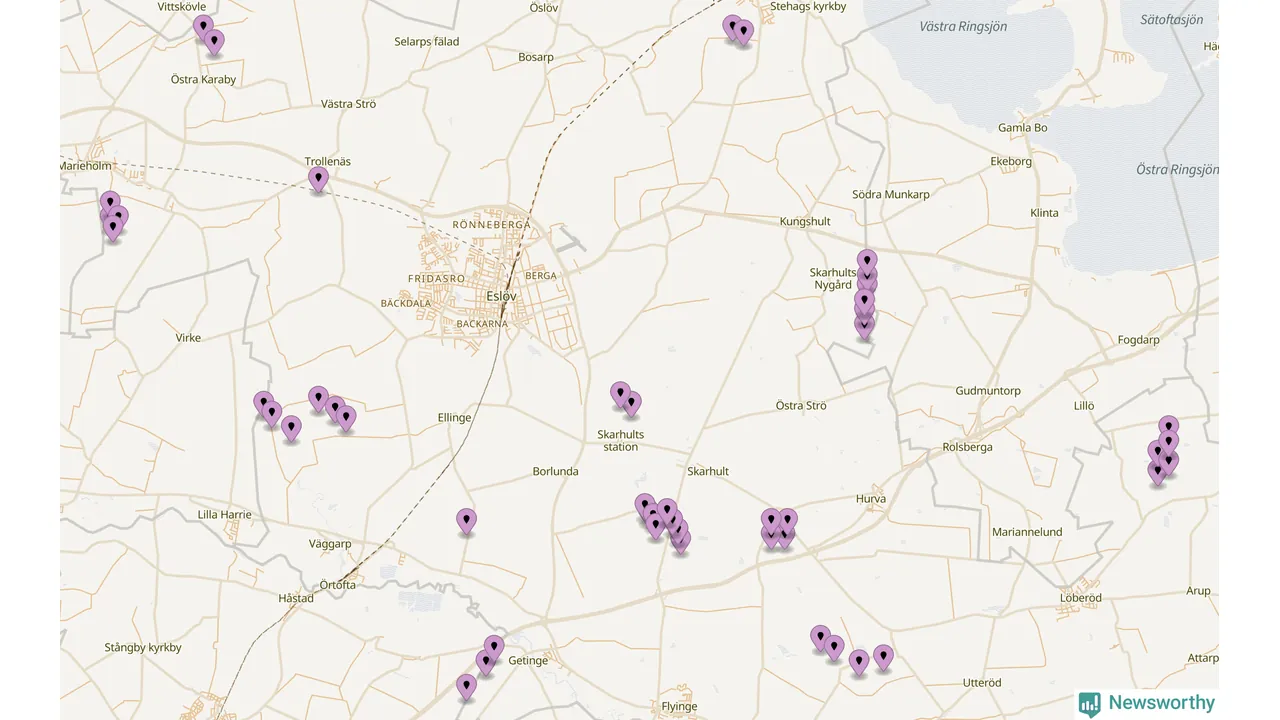Image resolution: width=1280 pixels, height=720 pixels.
Task: Select the upper-right pin southwest of Hurva
Action: click(788, 521)
